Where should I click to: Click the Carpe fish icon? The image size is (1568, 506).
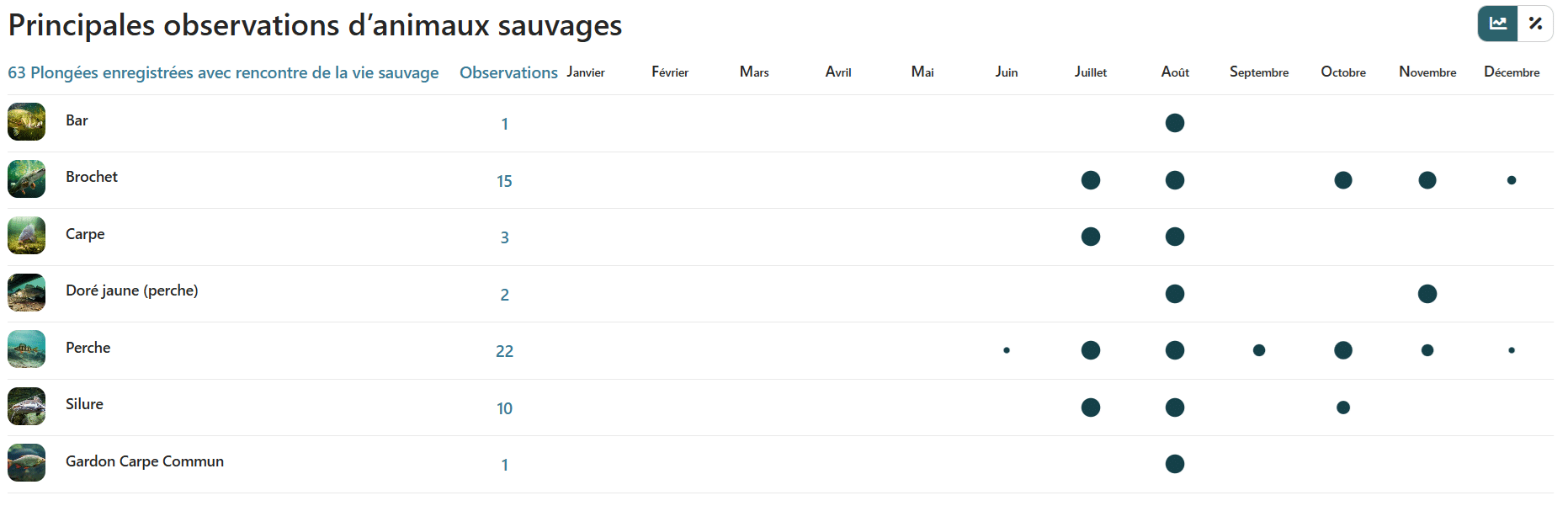[26, 236]
